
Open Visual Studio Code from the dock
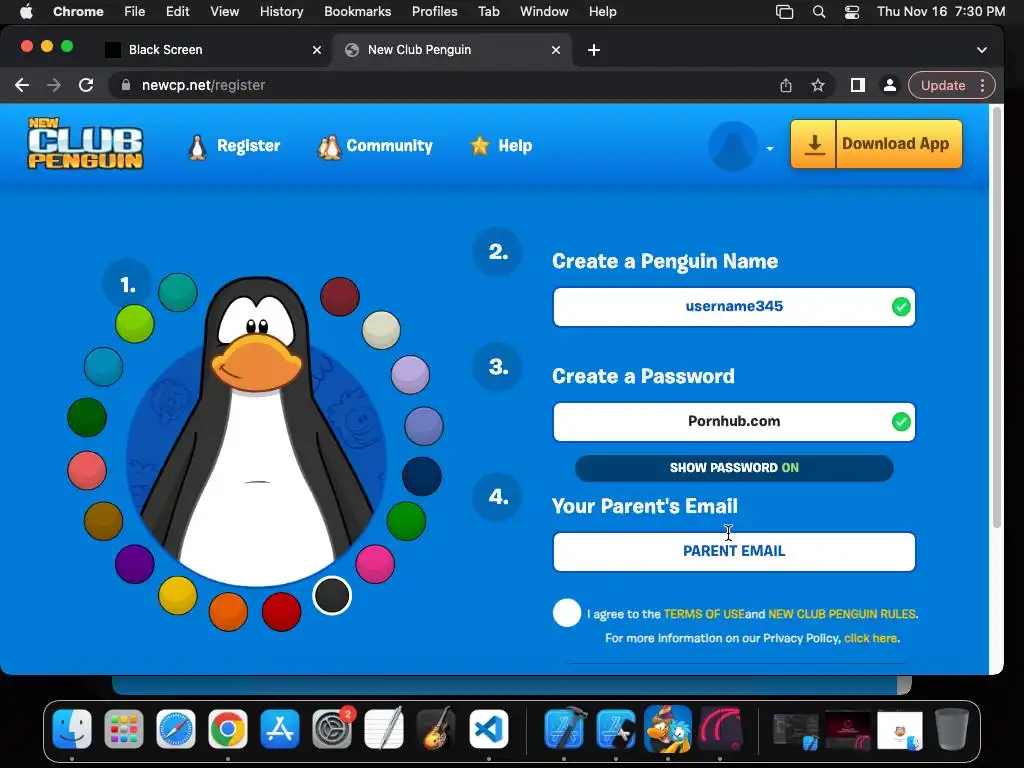click(x=488, y=729)
